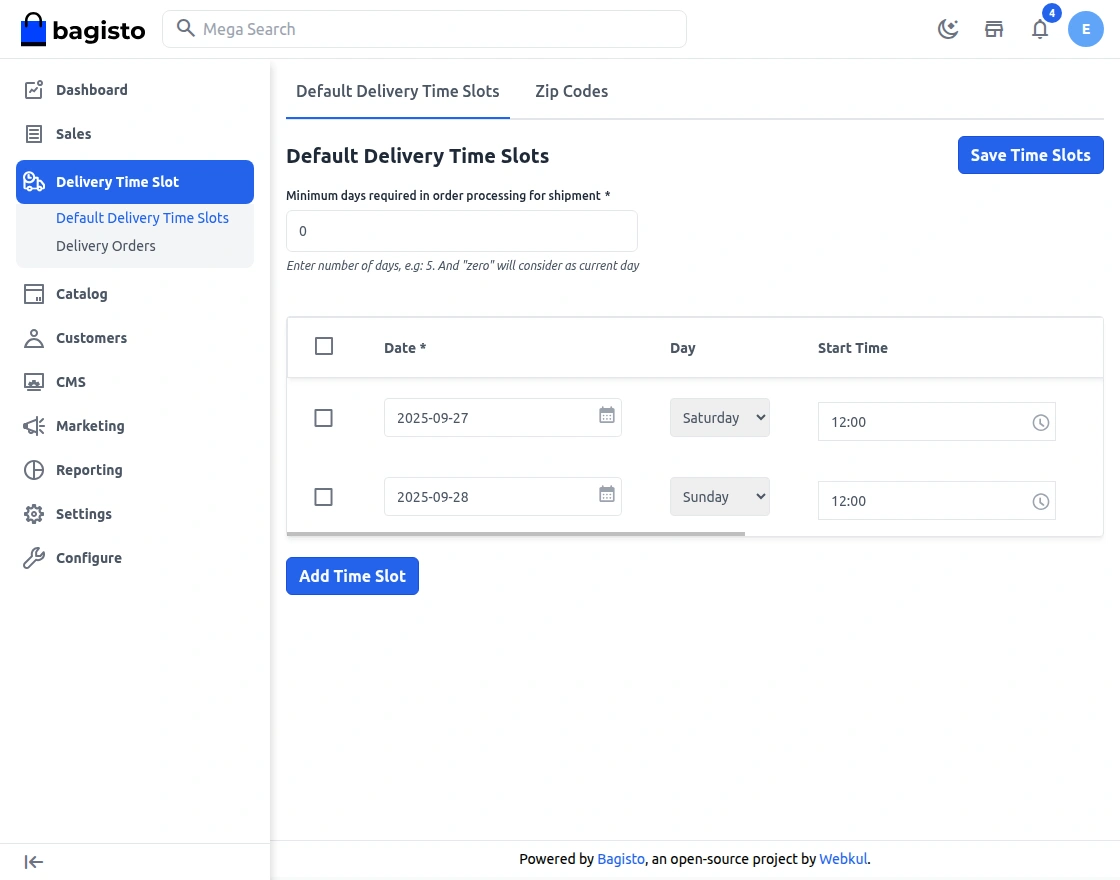Check the select-all checkbox in the table header

(324, 345)
